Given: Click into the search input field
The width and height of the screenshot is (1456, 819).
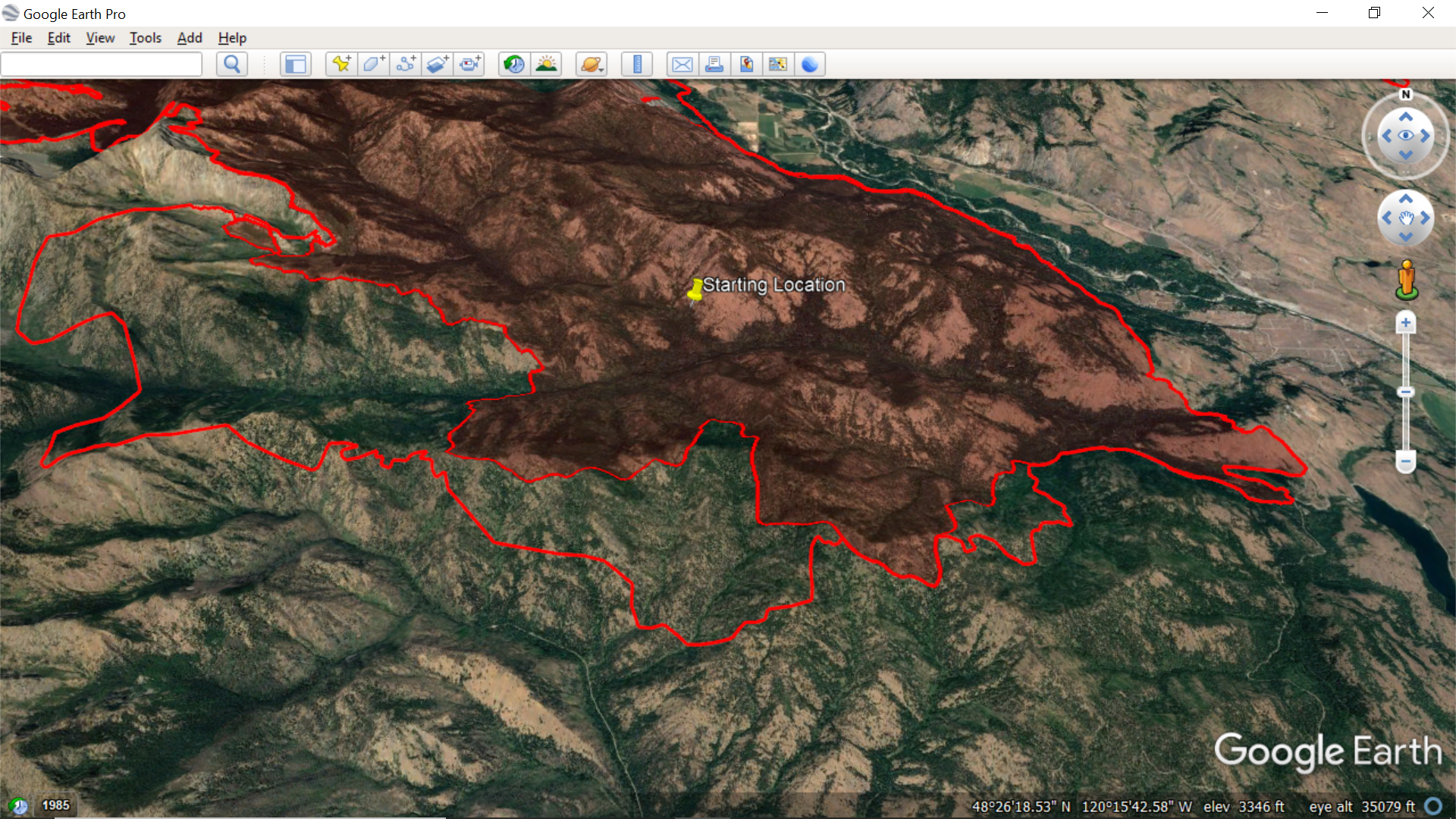Looking at the screenshot, I should click(102, 64).
